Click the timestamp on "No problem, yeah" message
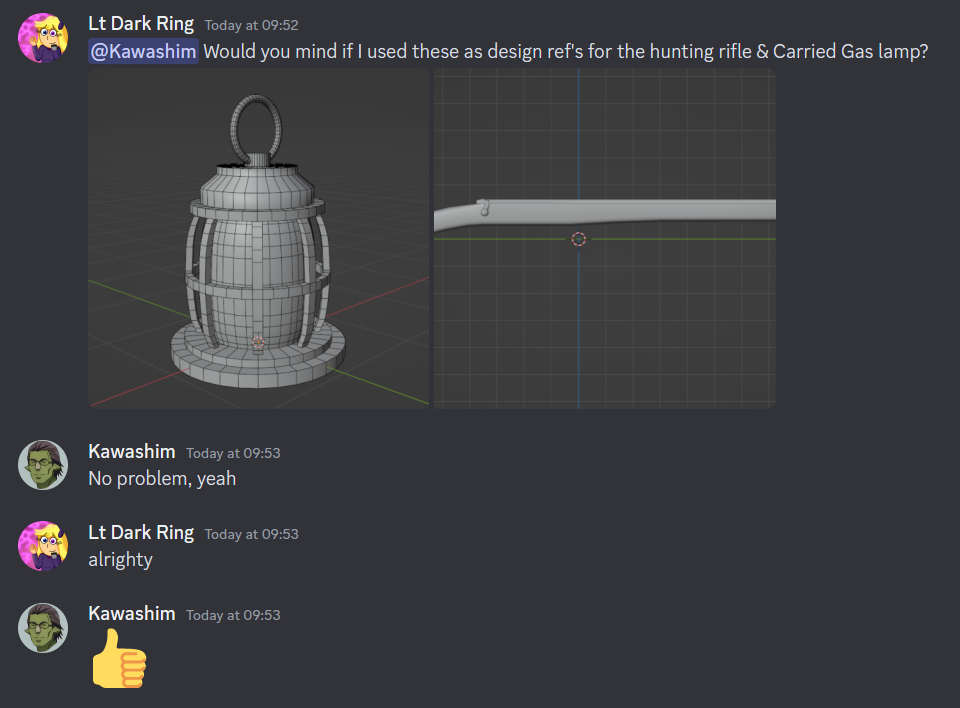Viewport: 960px width, 708px height. pos(233,453)
